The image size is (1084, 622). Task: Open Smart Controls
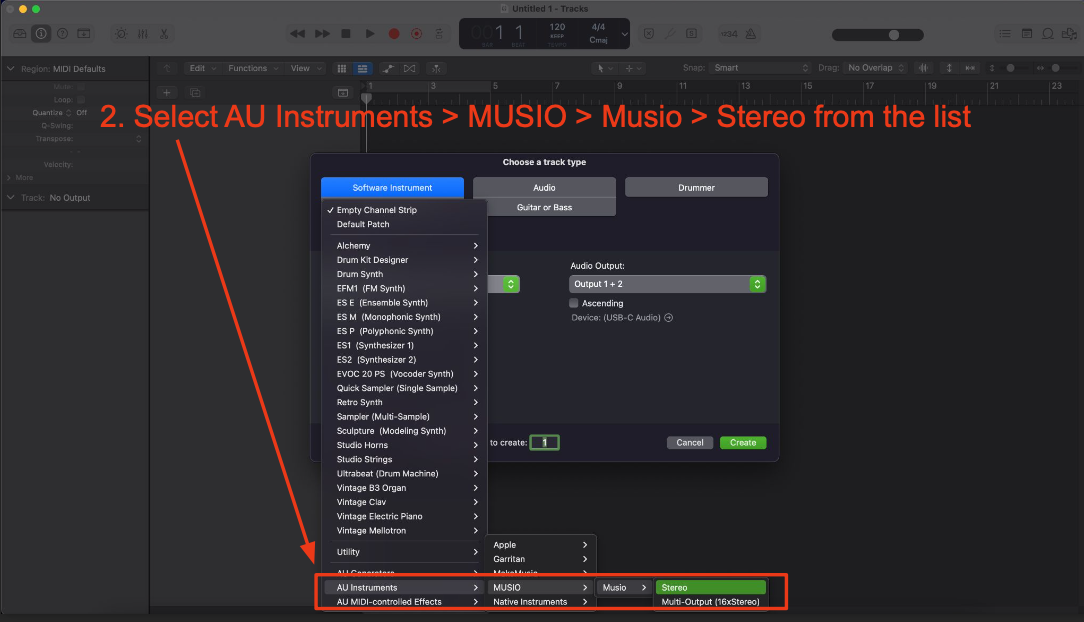(x=121, y=33)
